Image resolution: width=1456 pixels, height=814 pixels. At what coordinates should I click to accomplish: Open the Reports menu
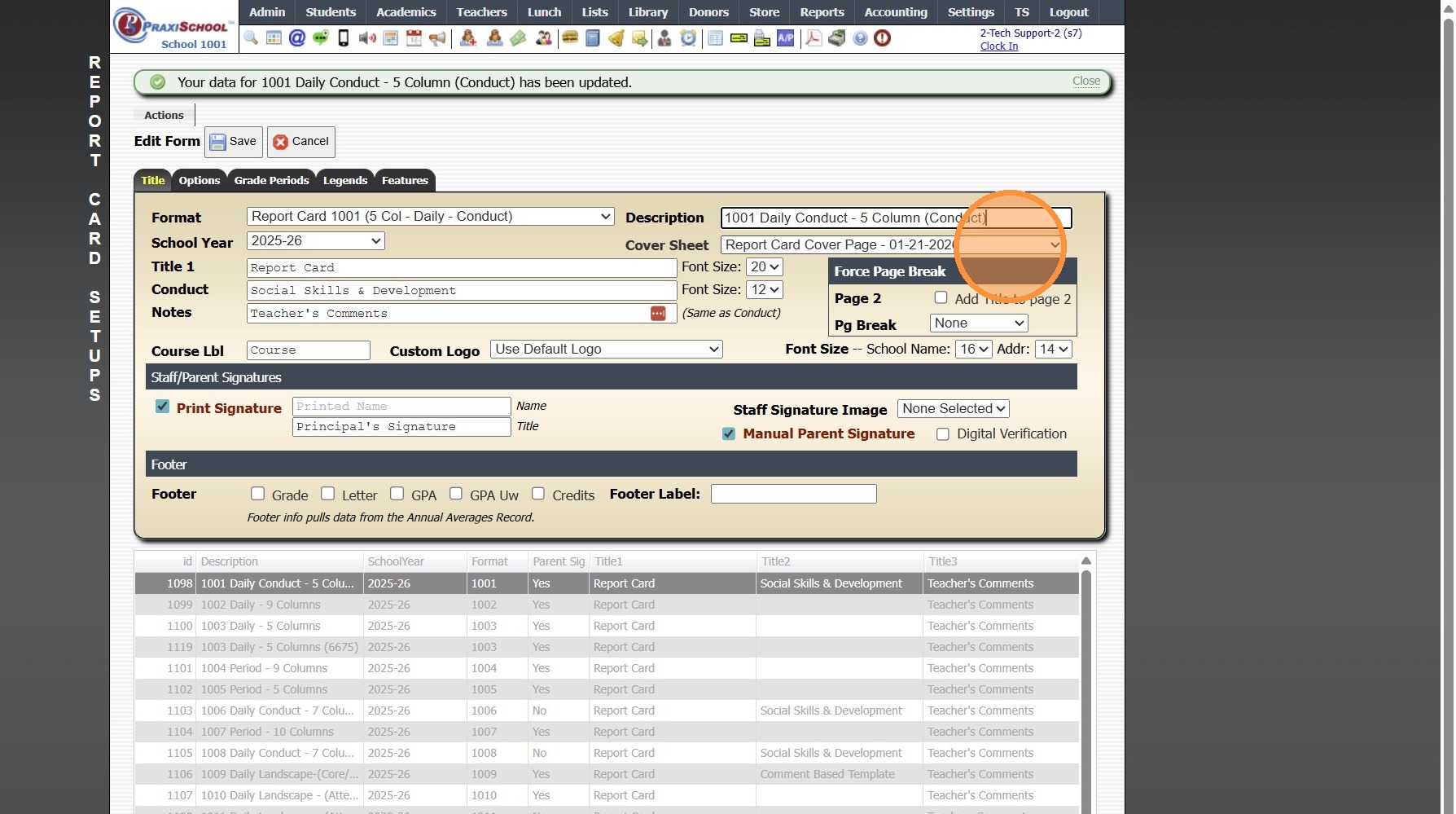point(822,12)
